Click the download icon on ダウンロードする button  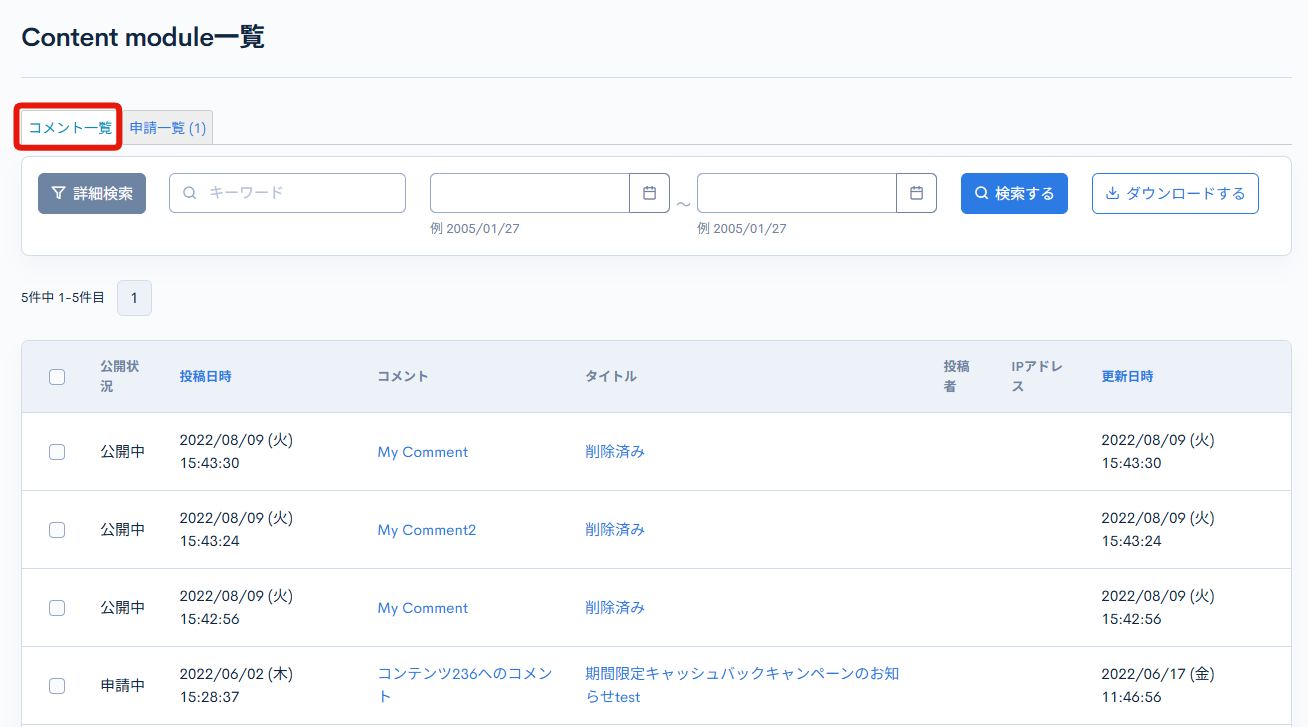1114,193
